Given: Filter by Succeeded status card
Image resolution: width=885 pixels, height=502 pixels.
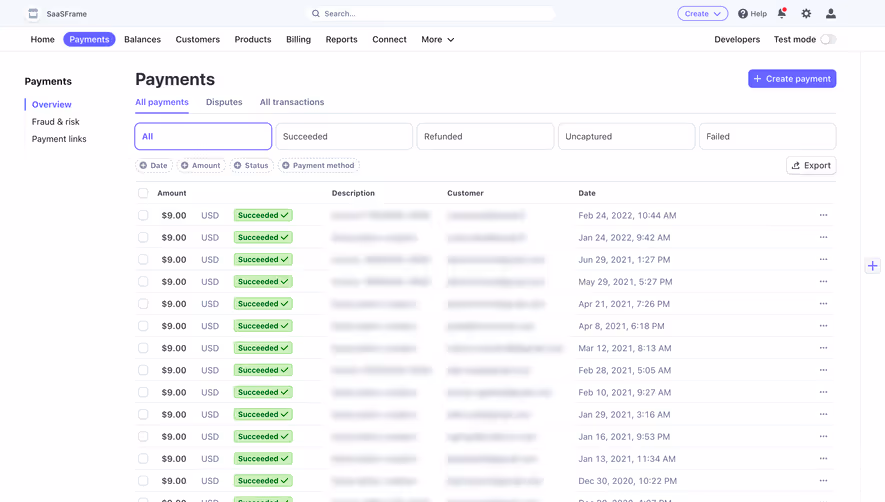Looking at the screenshot, I should (x=344, y=137).
